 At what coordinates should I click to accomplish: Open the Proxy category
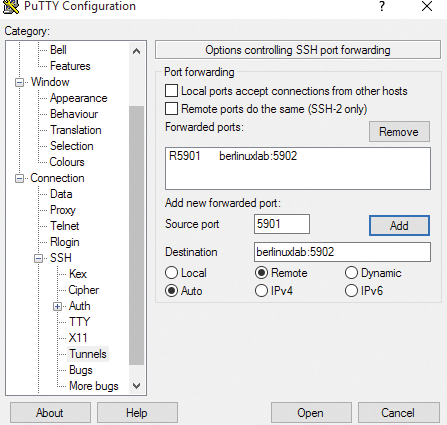coord(63,210)
